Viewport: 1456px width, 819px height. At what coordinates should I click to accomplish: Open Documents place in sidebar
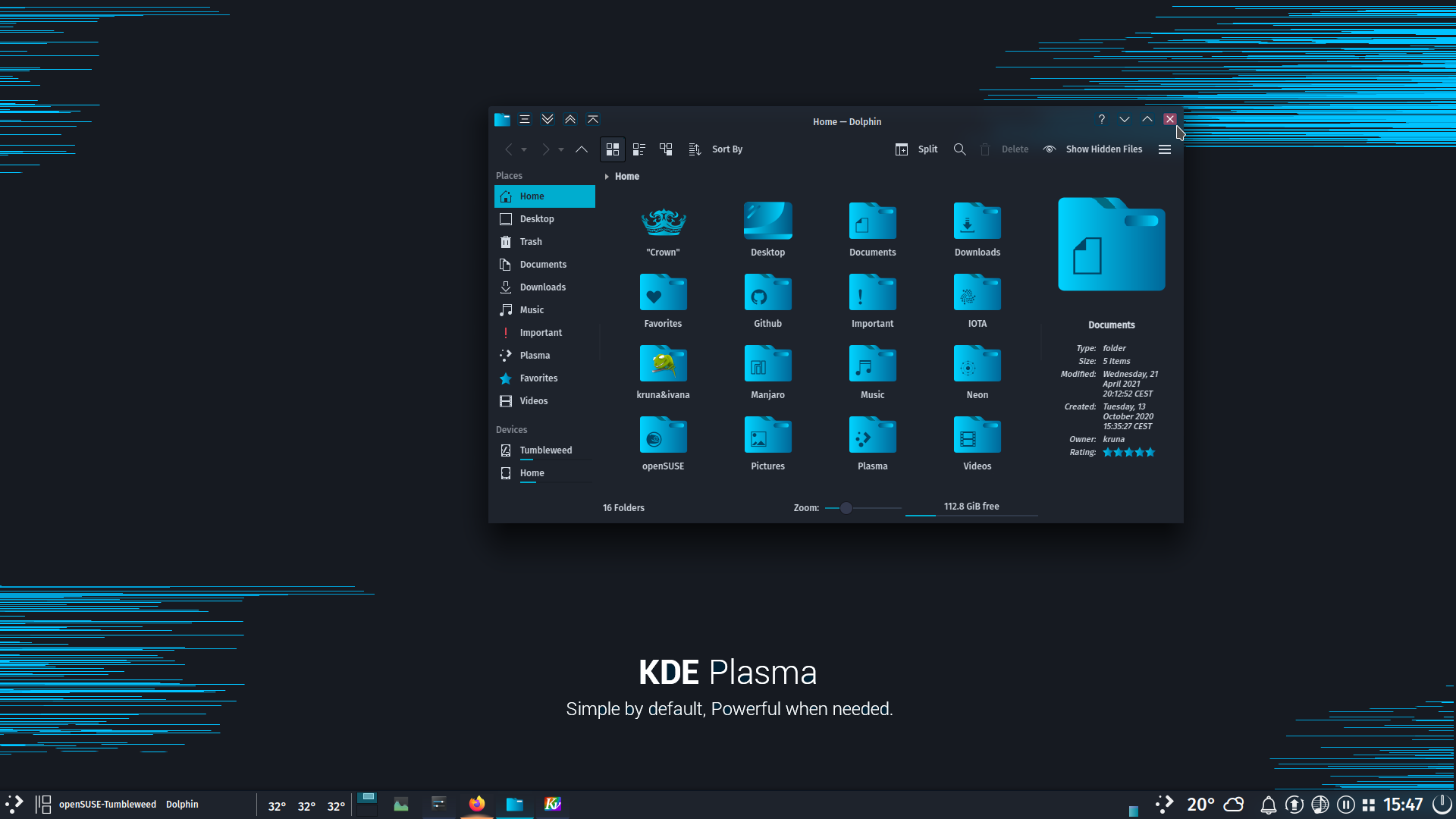[x=544, y=265]
